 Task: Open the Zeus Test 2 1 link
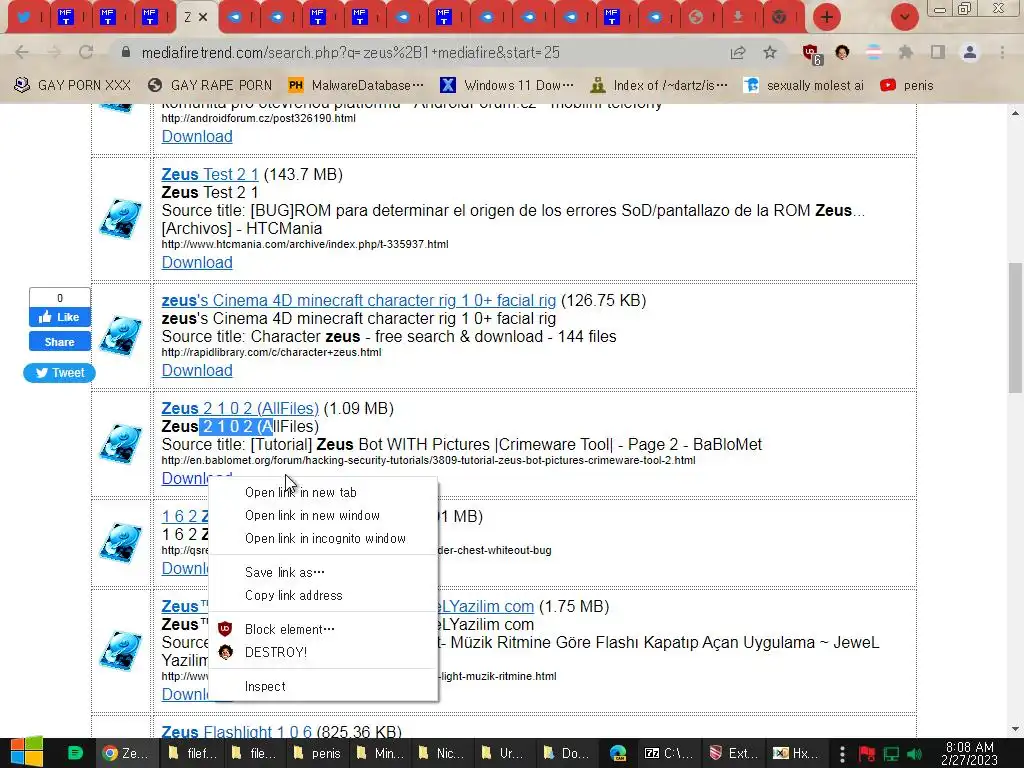pos(210,174)
